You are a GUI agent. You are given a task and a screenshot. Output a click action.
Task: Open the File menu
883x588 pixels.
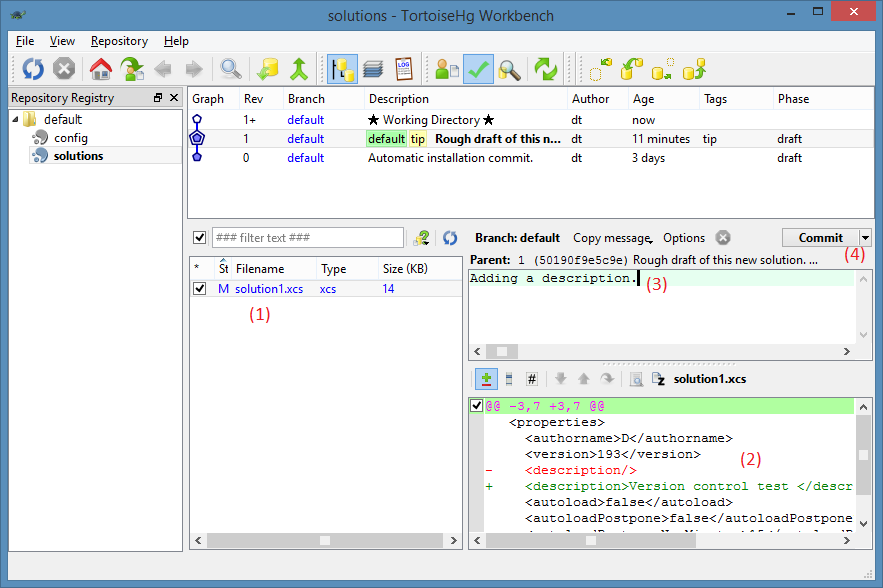tap(25, 41)
